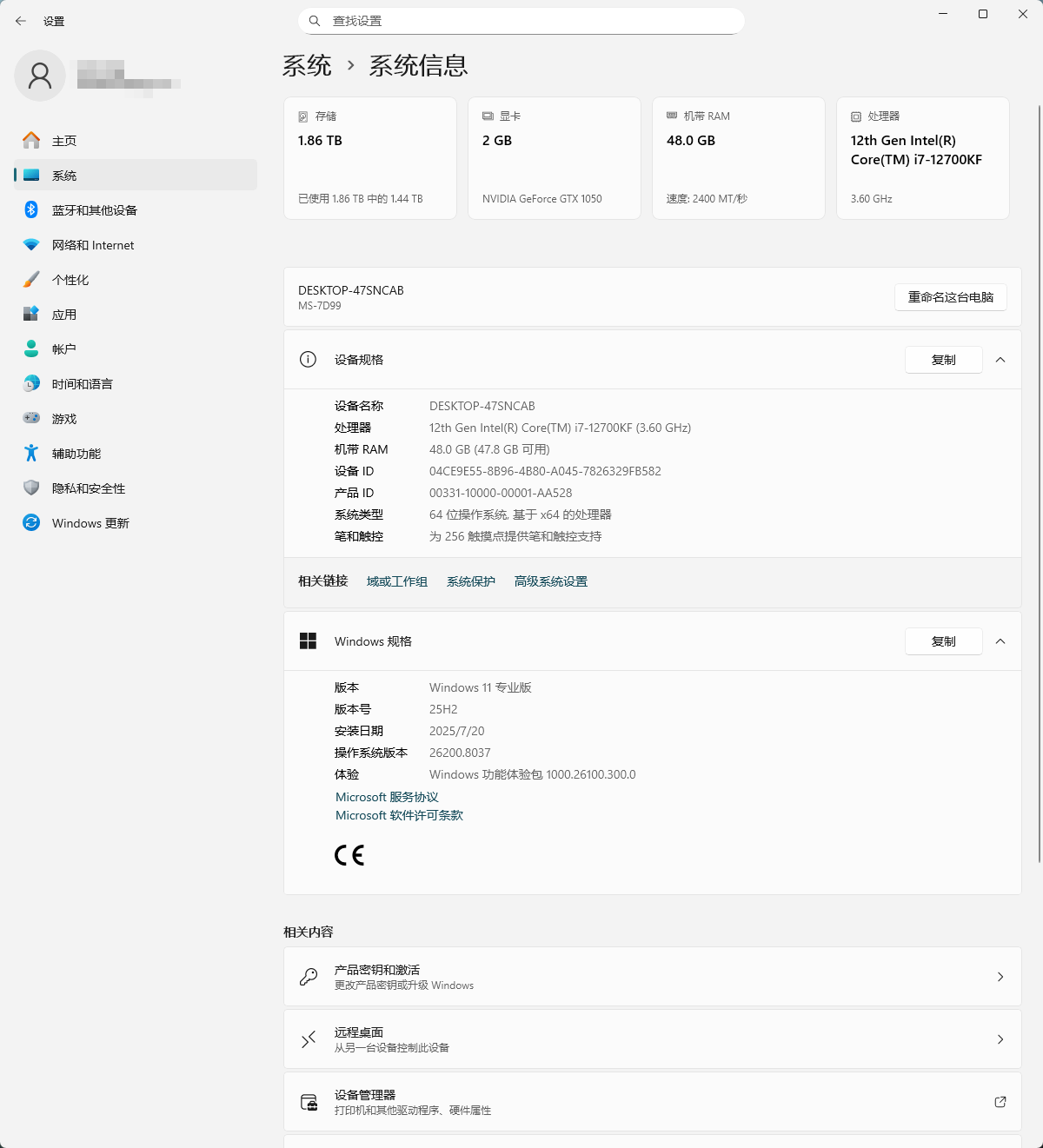Open the 高级系统设置 link
The height and width of the screenshot is (1148, 1043).
550,581
